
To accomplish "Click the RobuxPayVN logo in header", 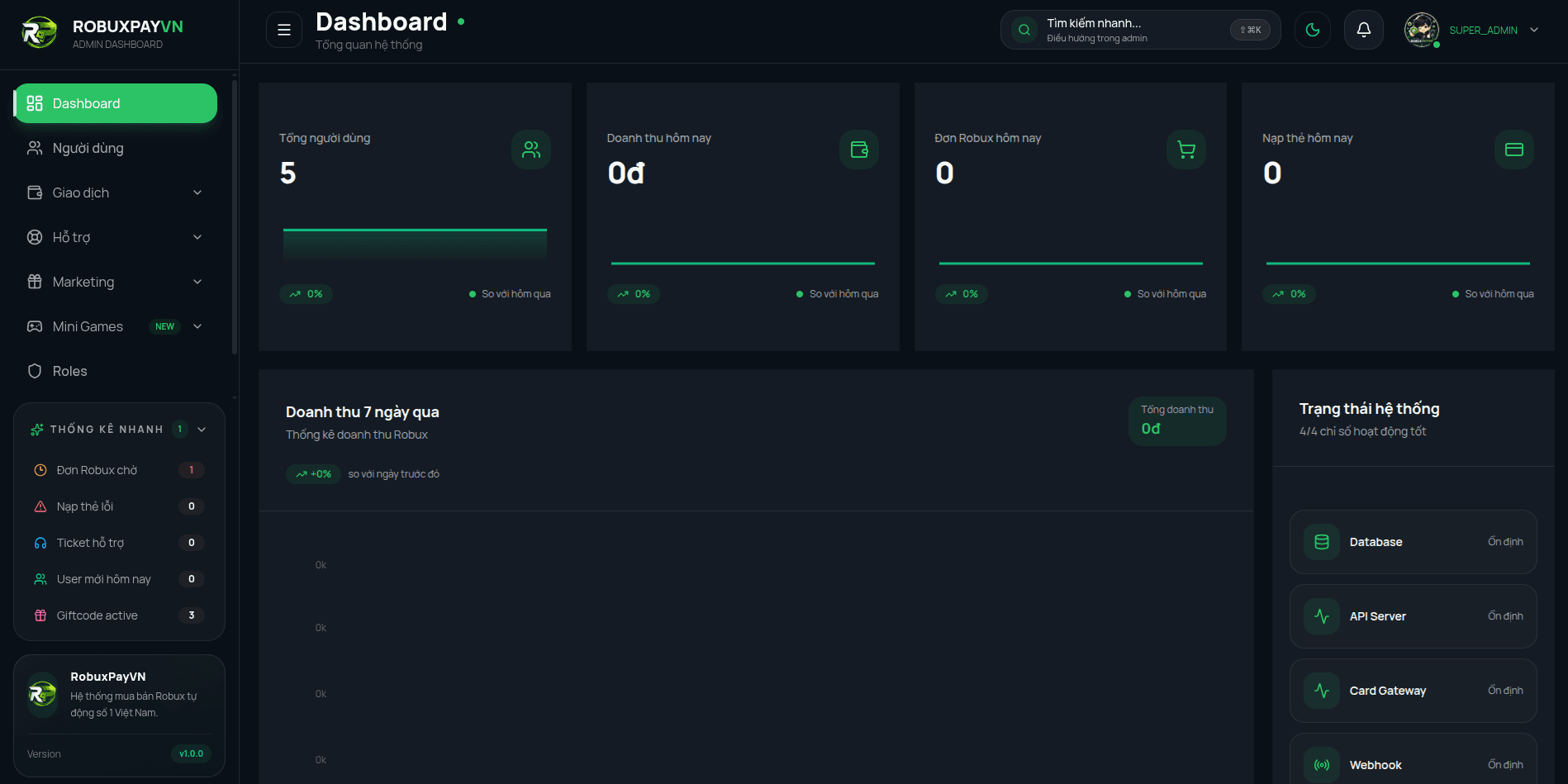I will 39,33.
